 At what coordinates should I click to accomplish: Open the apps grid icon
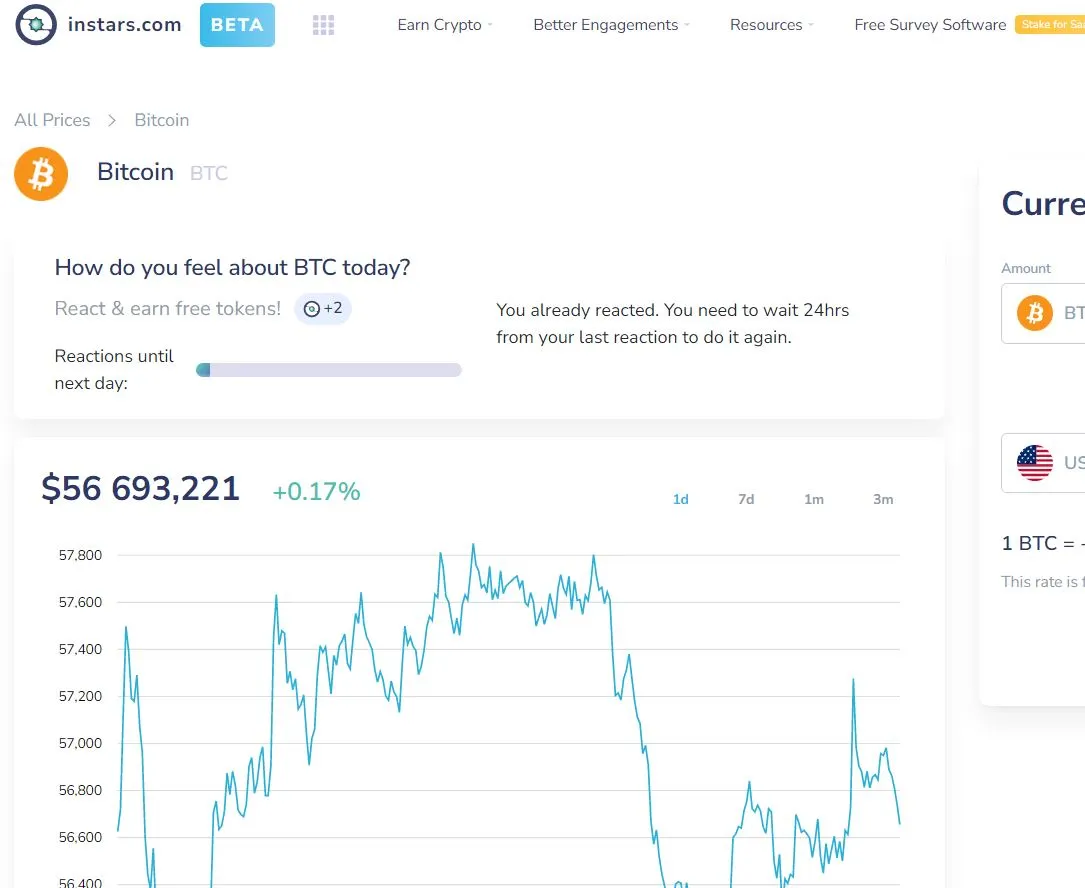click(x=323, y=25)
